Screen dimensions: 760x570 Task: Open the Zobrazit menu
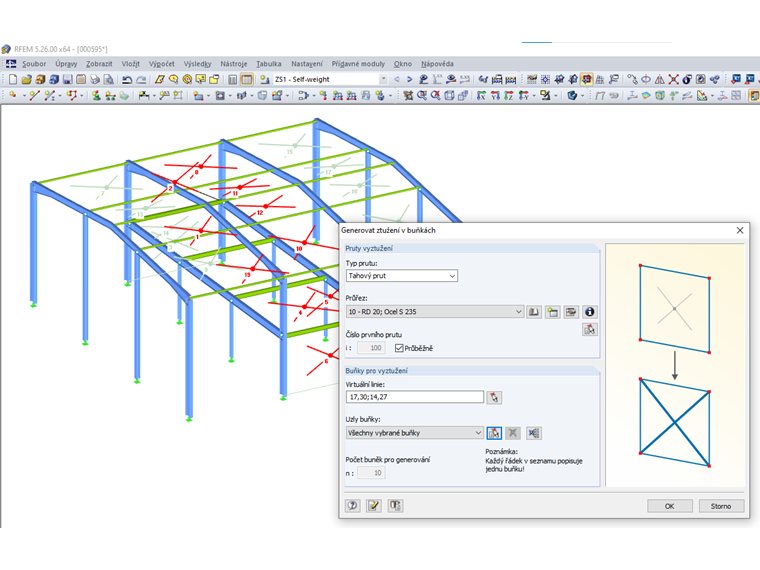pyautogui.click(x=99, y=63)
